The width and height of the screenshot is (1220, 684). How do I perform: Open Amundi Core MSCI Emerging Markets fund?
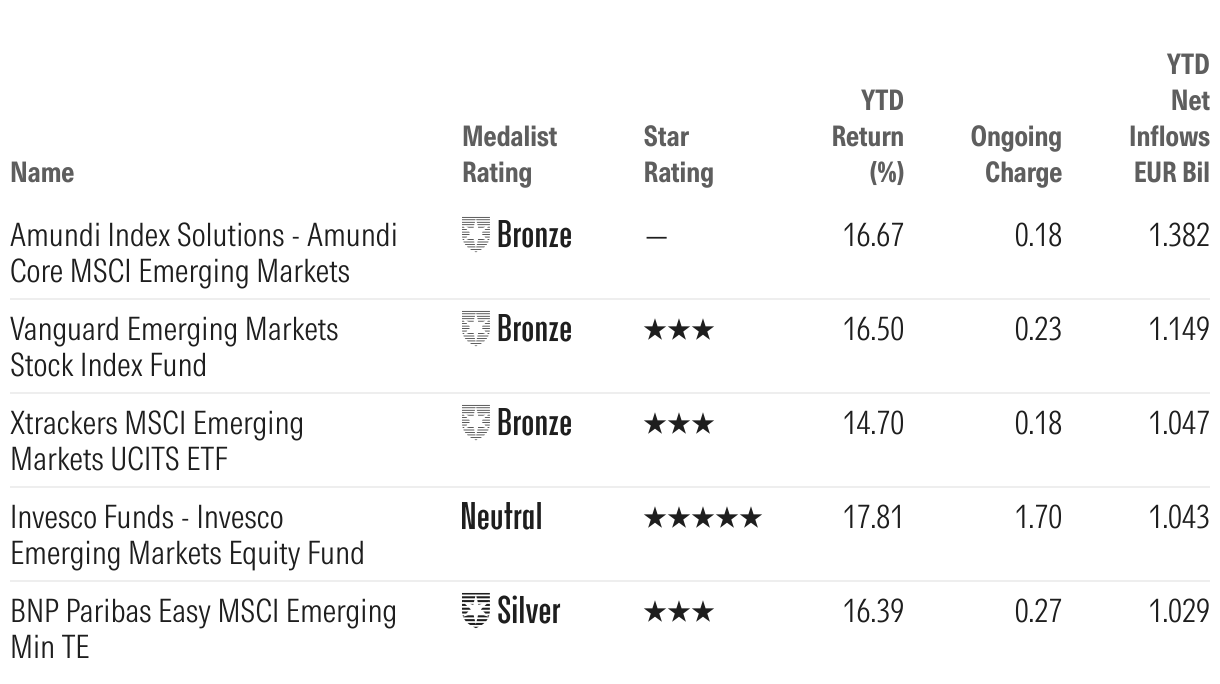point(203,253)
